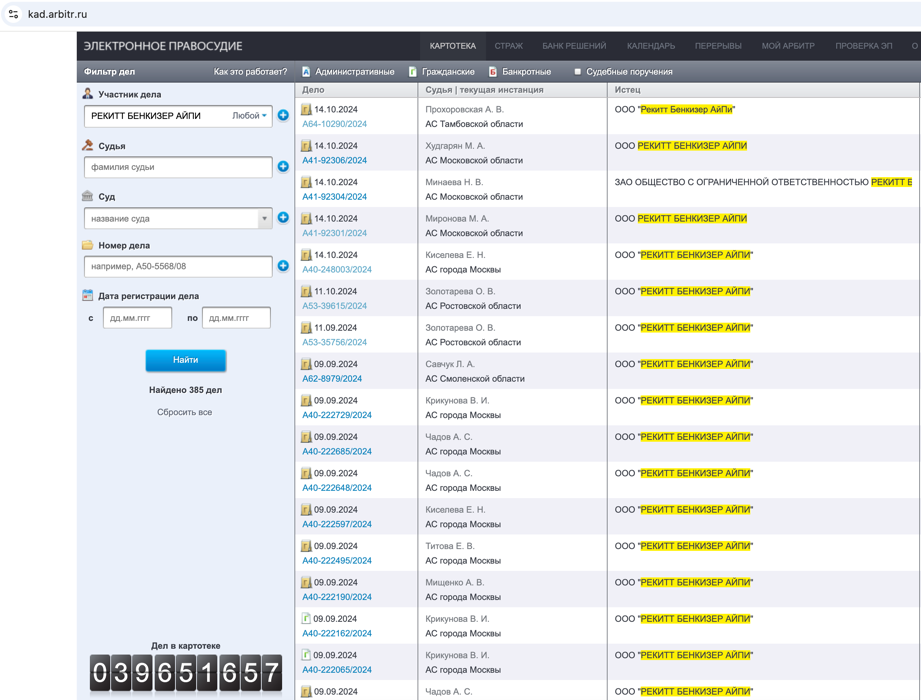Click the start date field

pos(137,318)
